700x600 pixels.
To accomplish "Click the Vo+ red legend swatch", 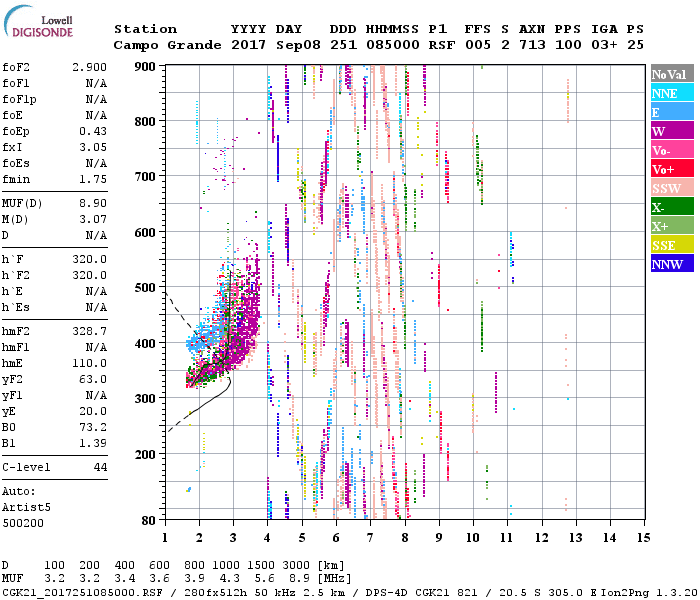I will point(672,169).
